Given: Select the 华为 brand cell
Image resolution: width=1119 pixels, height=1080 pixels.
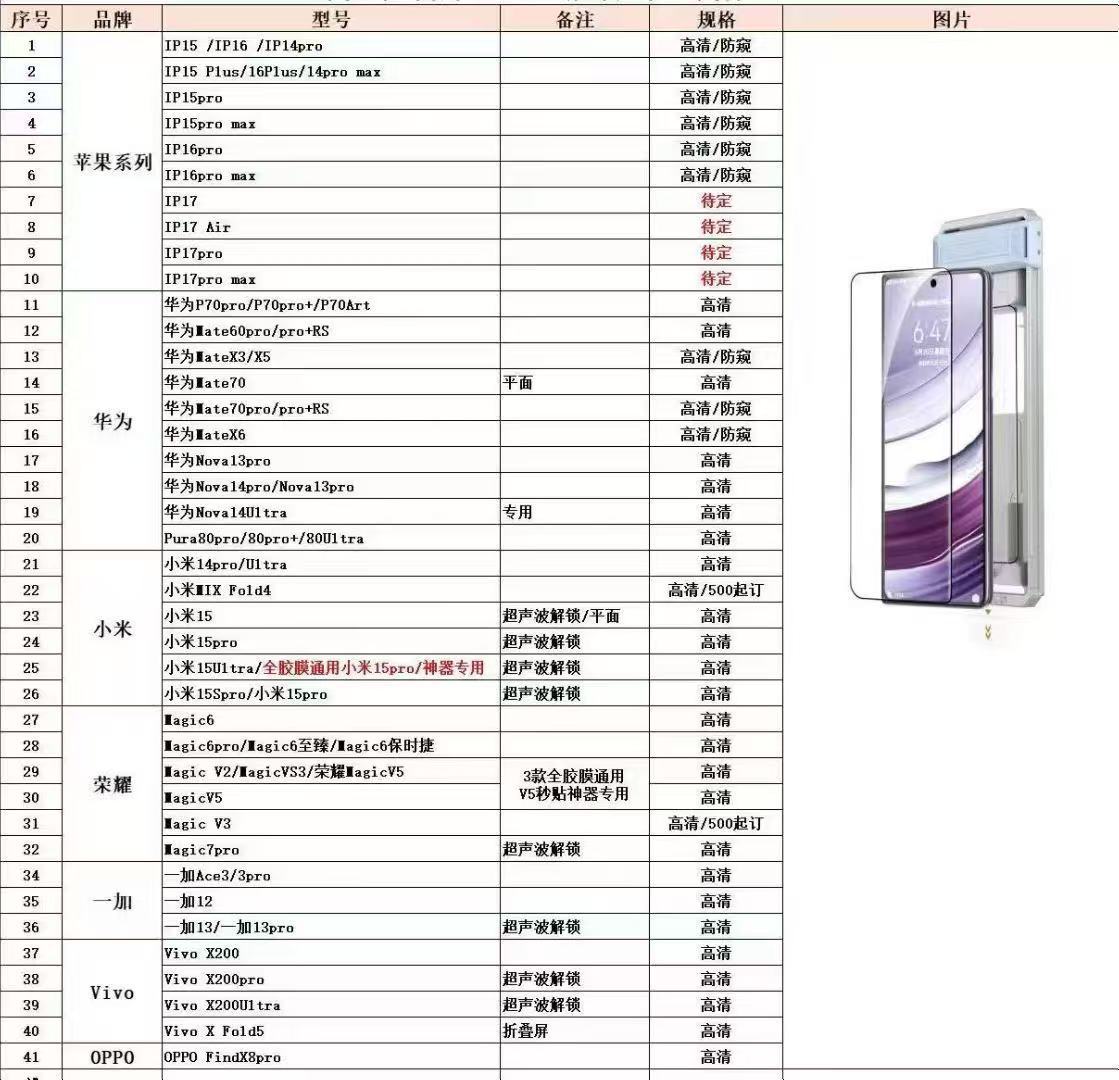Looking at the screenshot, I should (112, 421).
